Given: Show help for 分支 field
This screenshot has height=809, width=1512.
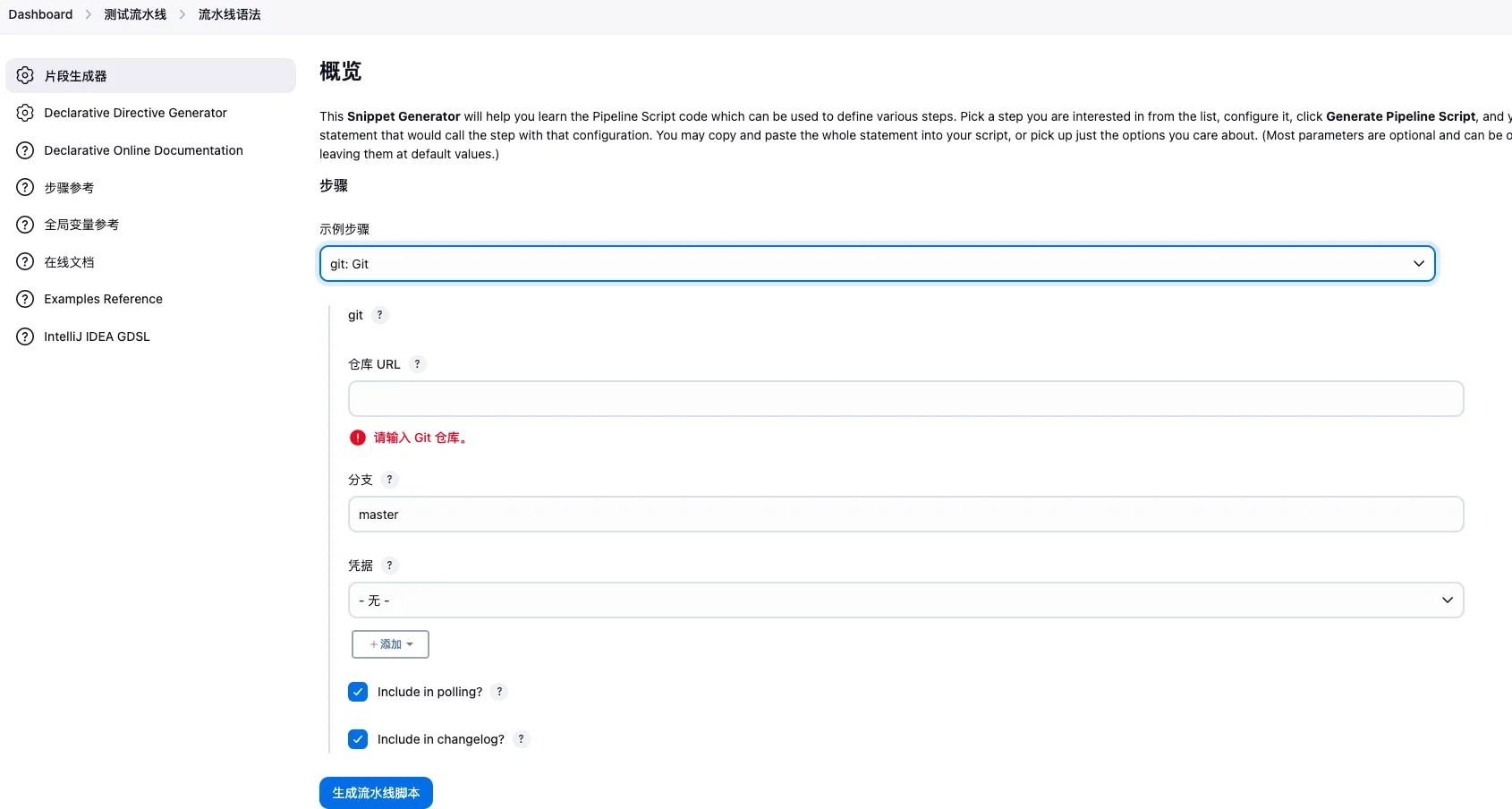Looking at the screenshot, I should (389, 480).
